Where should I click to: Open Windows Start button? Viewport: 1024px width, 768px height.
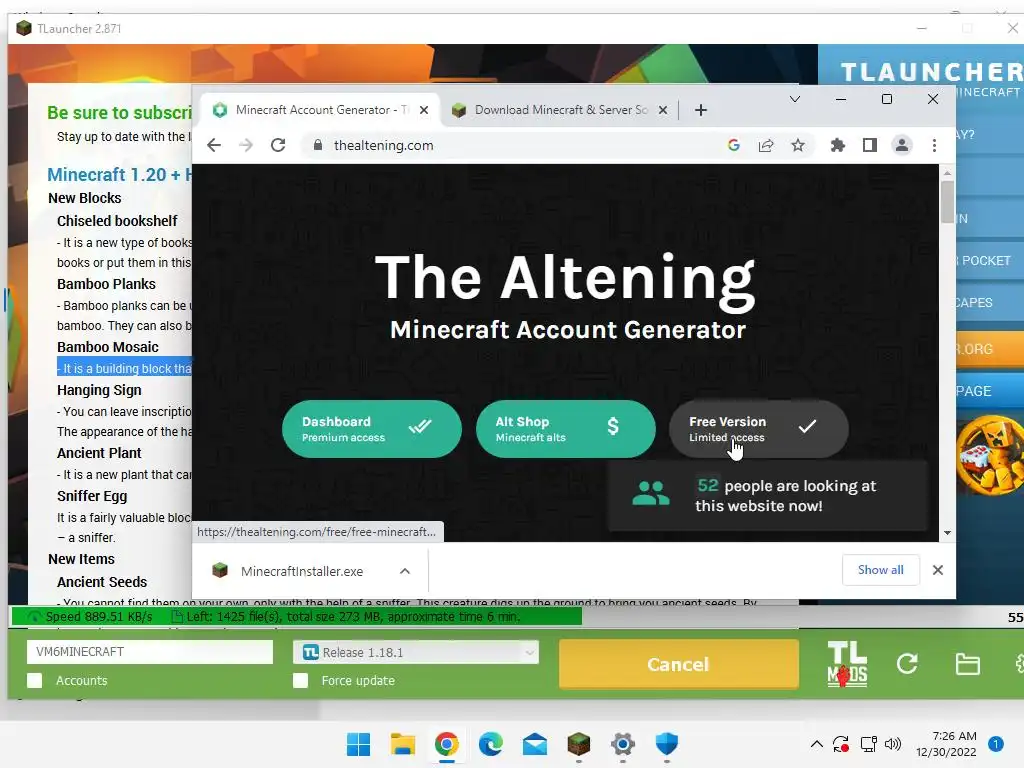tap(358, 744)
